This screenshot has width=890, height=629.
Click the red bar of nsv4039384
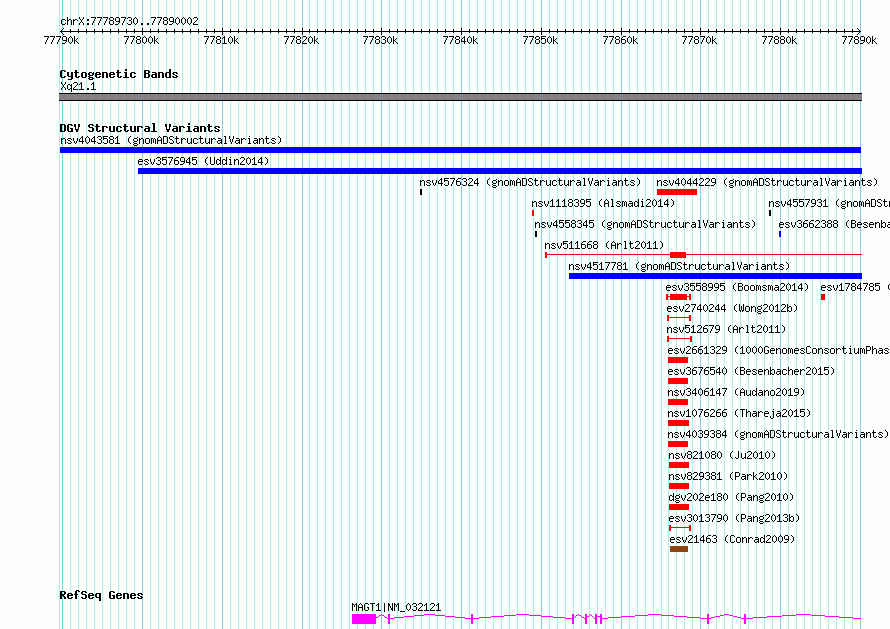pyautogui.click(x=678, y=444)
